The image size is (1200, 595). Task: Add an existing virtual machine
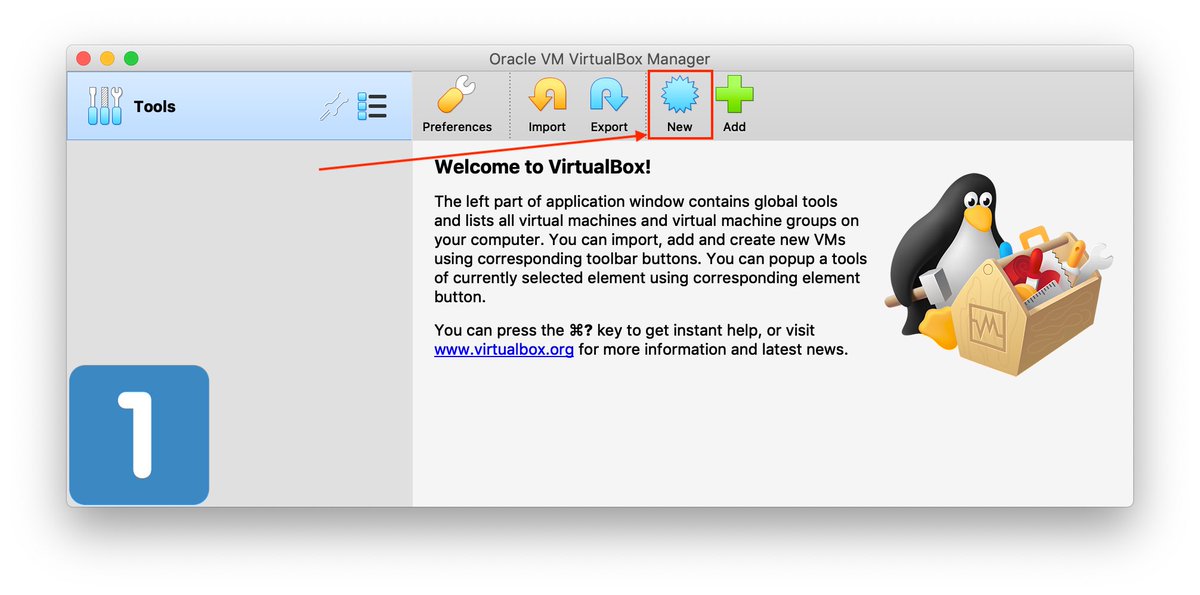(x=734, y=105)
